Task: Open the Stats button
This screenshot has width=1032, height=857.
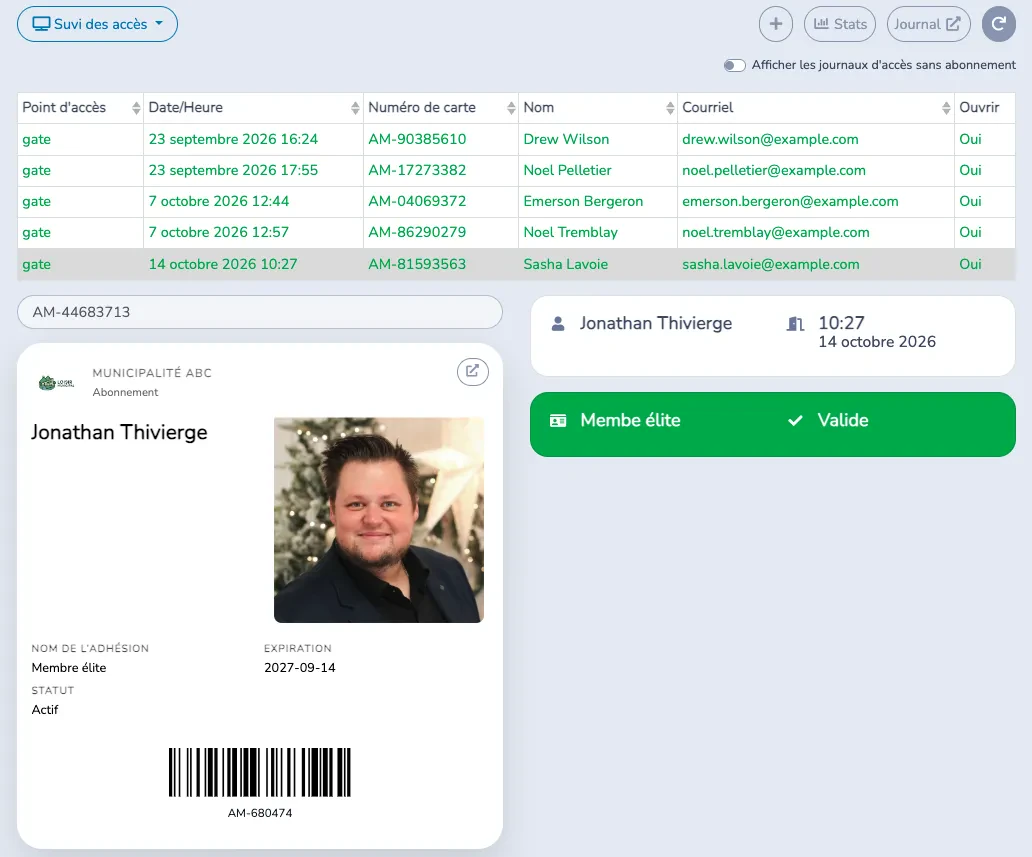Action: (840, 24)
